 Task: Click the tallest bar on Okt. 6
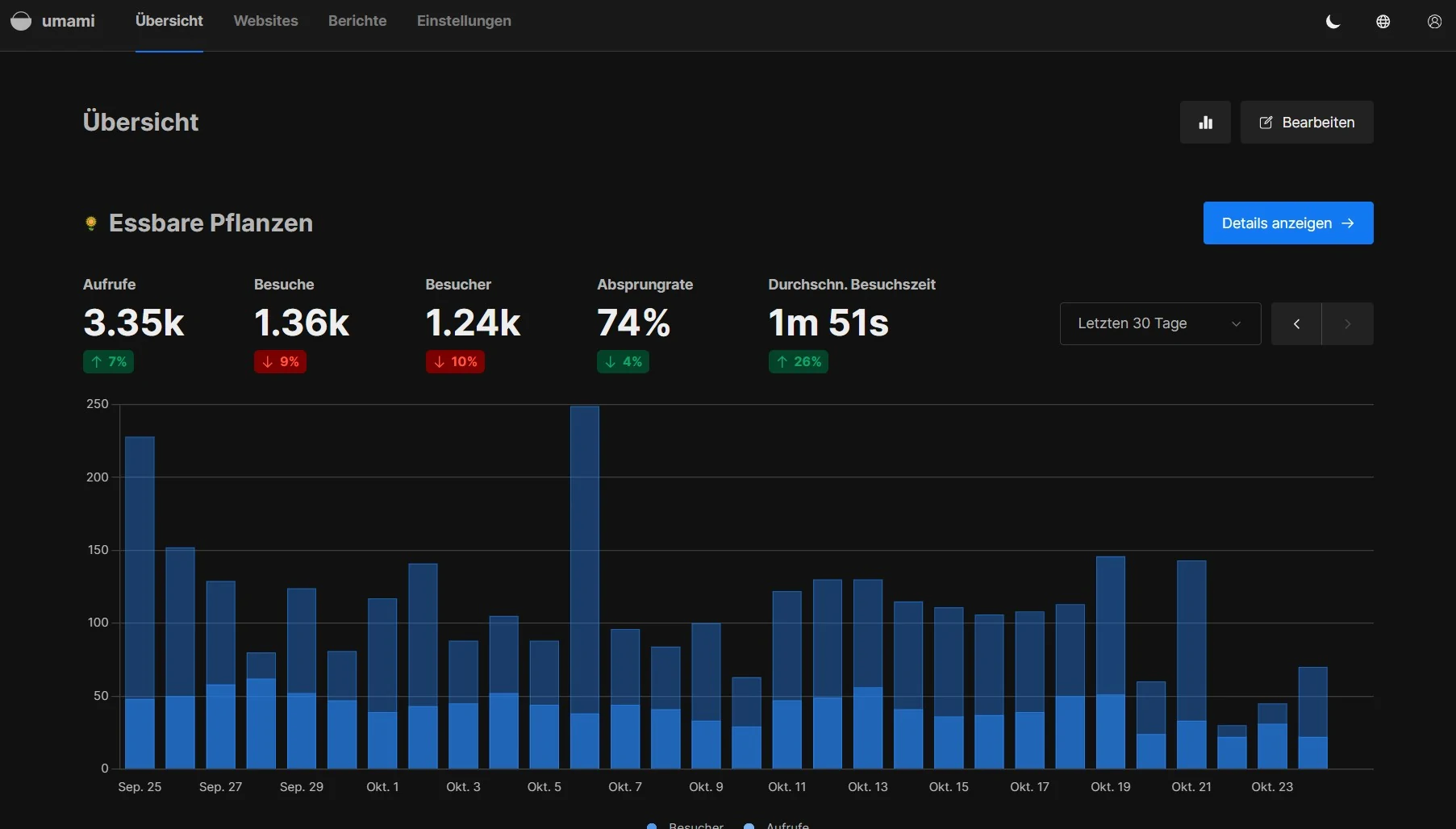click(585, 564)
